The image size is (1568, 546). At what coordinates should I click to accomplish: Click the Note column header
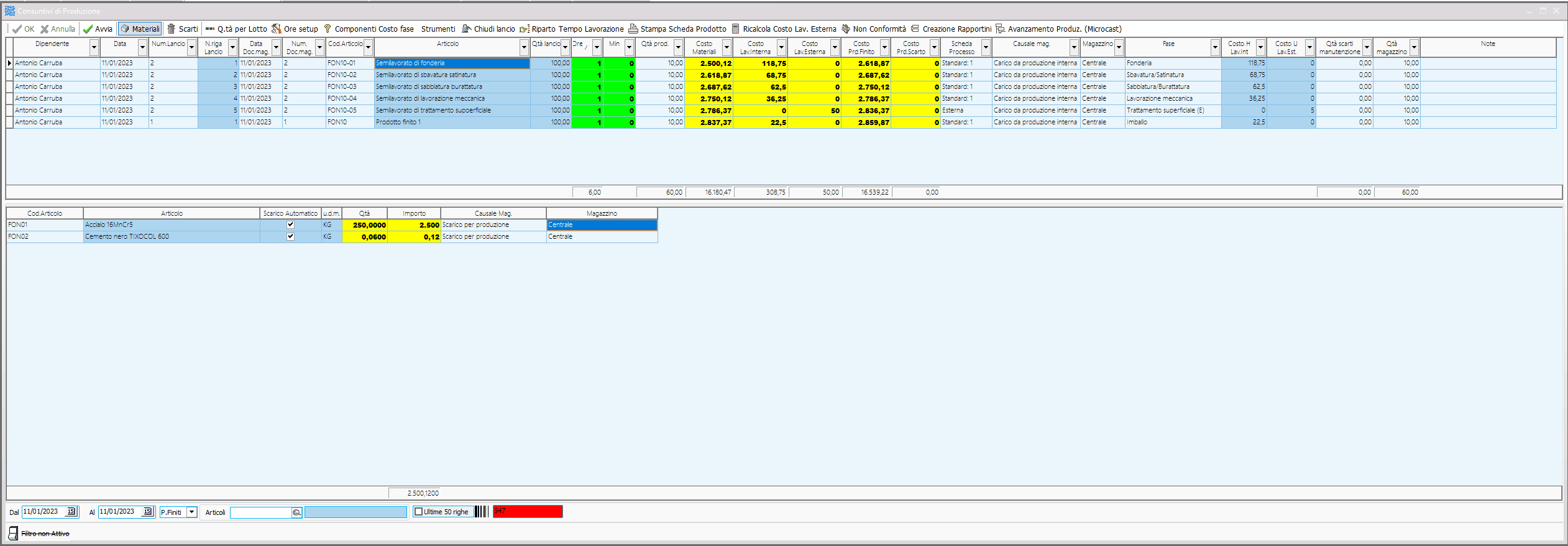[1488, 47]
